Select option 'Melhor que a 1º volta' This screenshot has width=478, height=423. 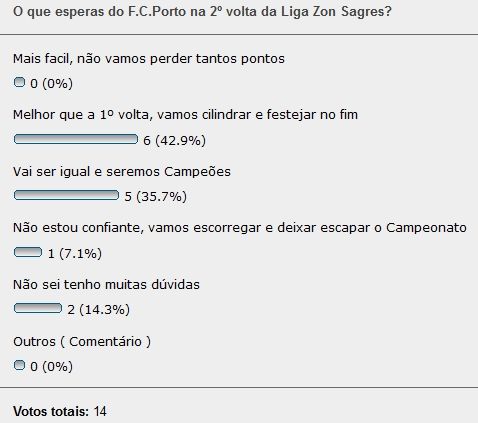click(185, 115)
